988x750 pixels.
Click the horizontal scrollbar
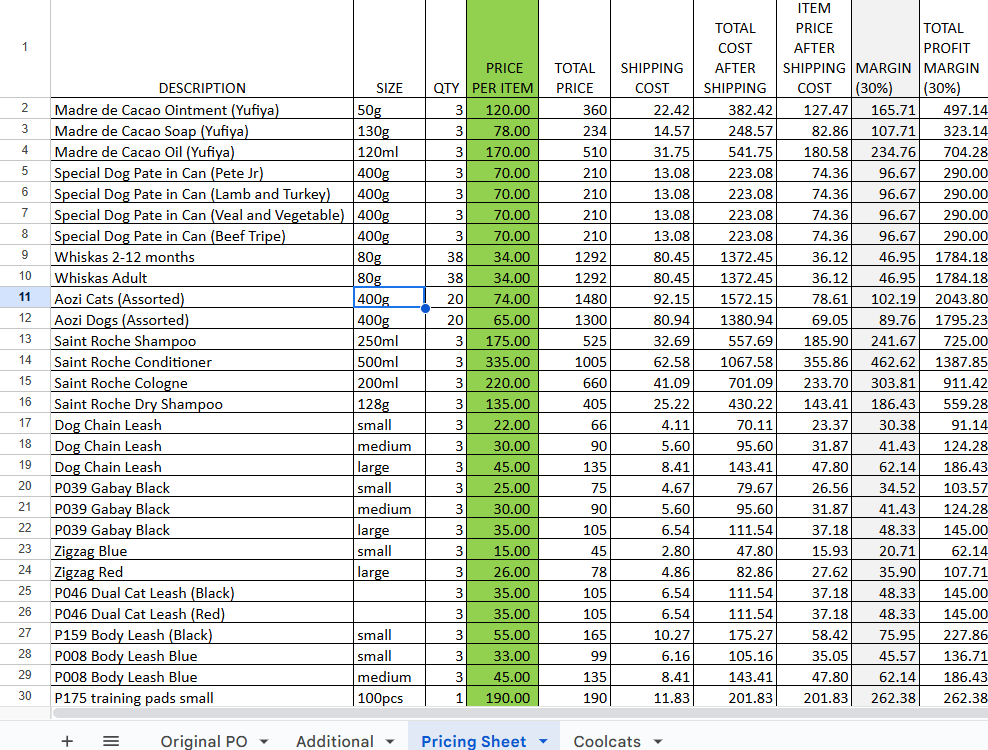(520, 713)
